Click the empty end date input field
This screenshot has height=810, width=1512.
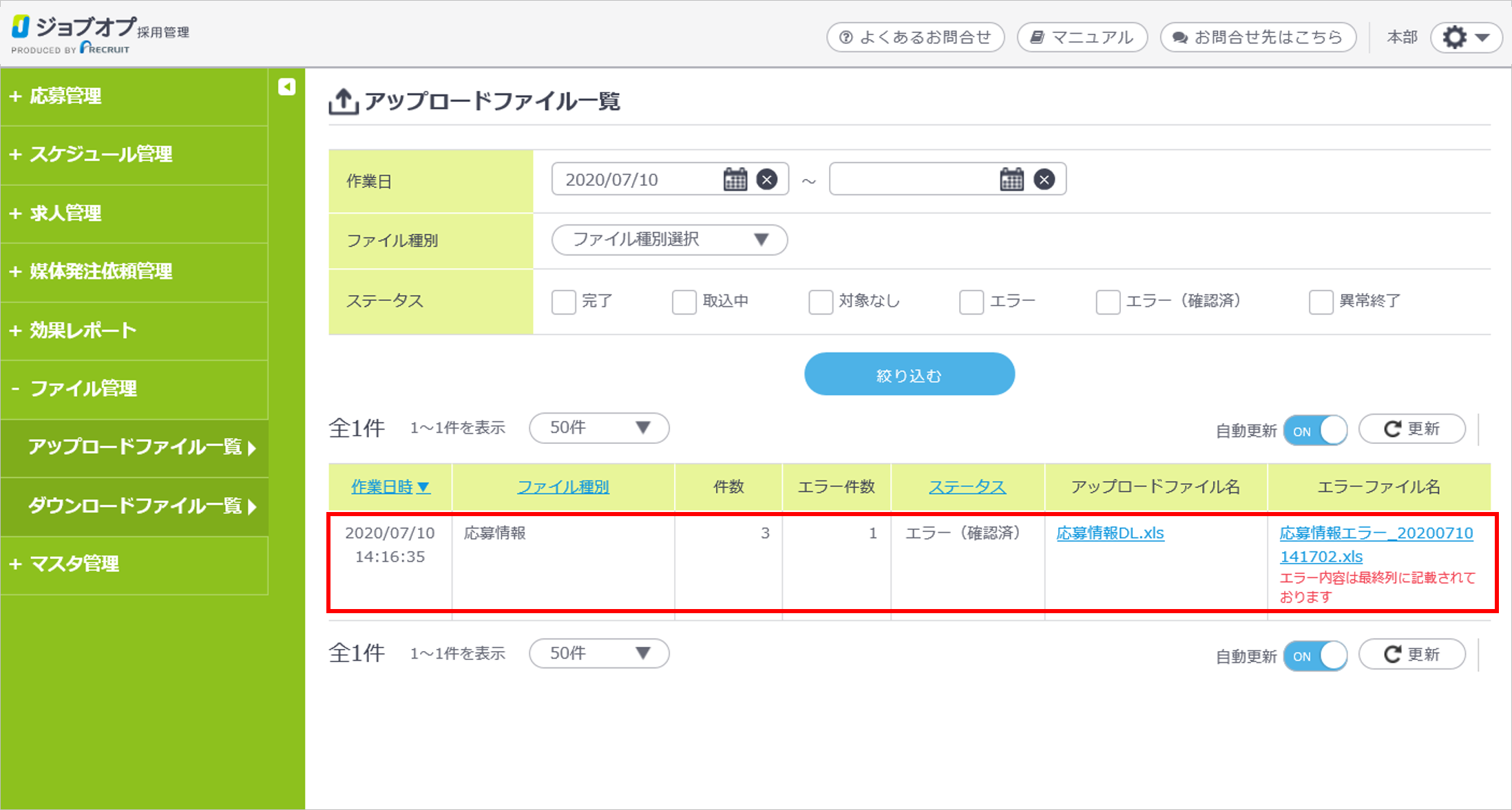click(x=909, y=180)
